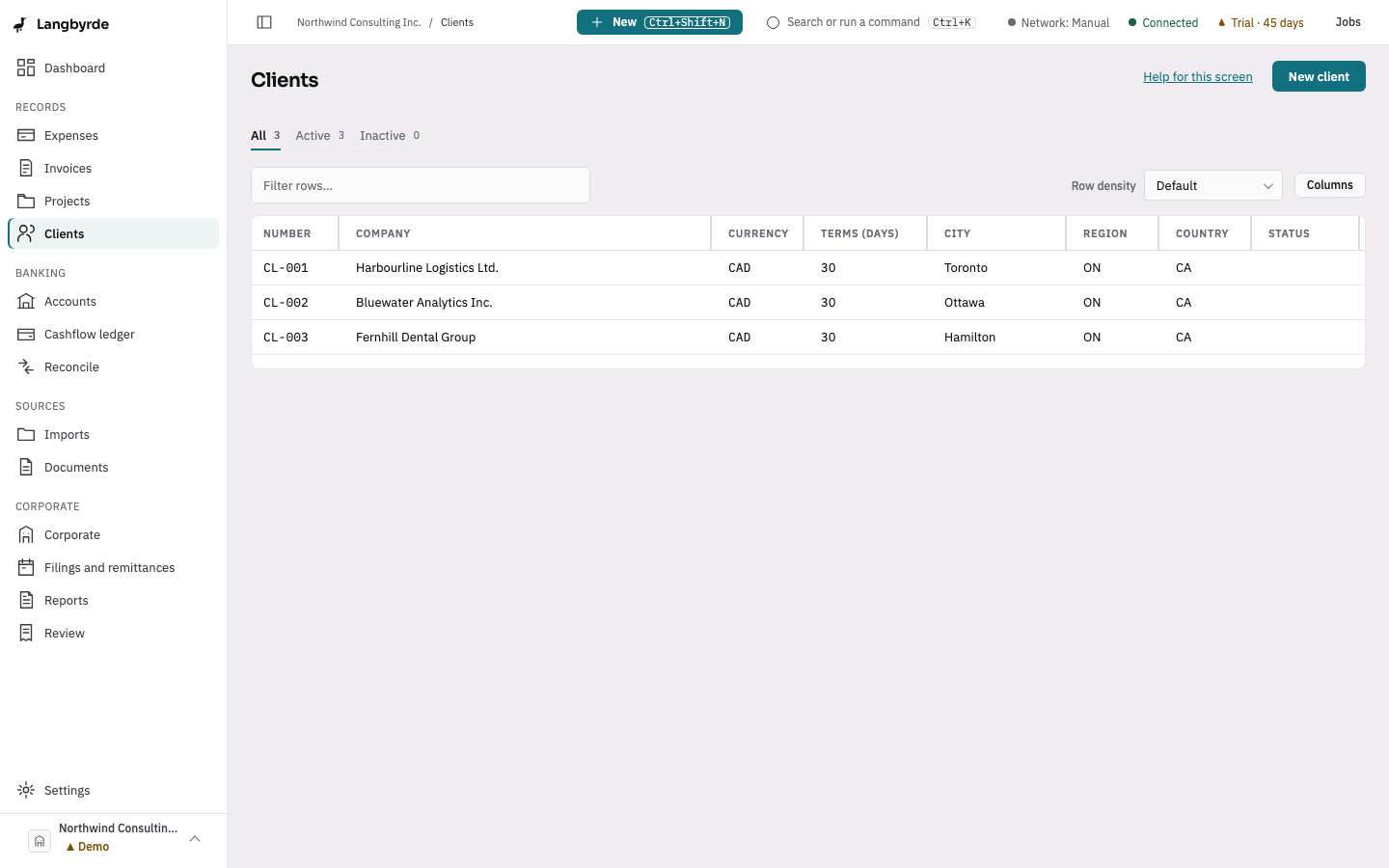1389x868 pixels.
Task: Click the Corporate building icon
Action: pos(26,534)
